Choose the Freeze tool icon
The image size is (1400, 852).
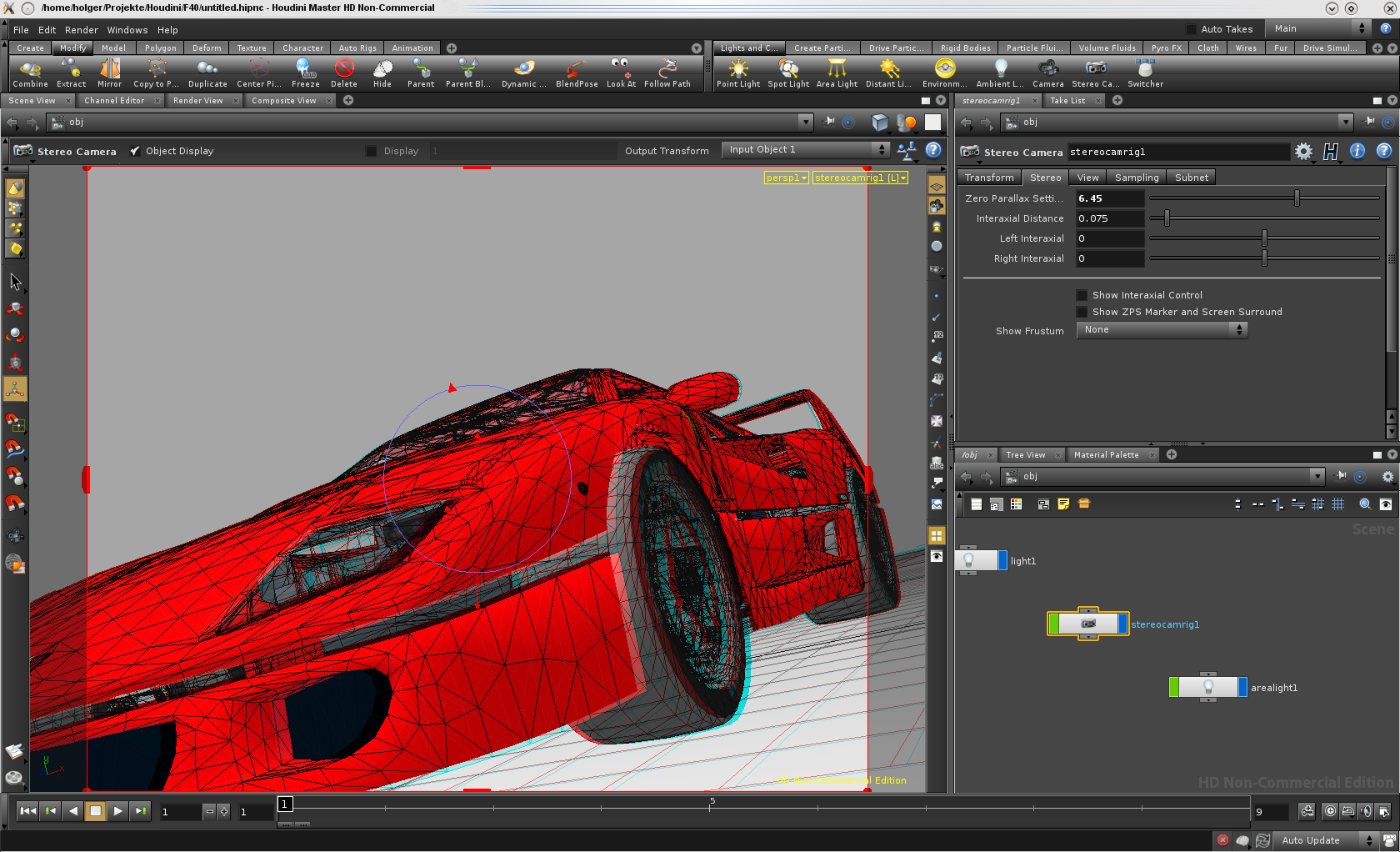[305, 73]
